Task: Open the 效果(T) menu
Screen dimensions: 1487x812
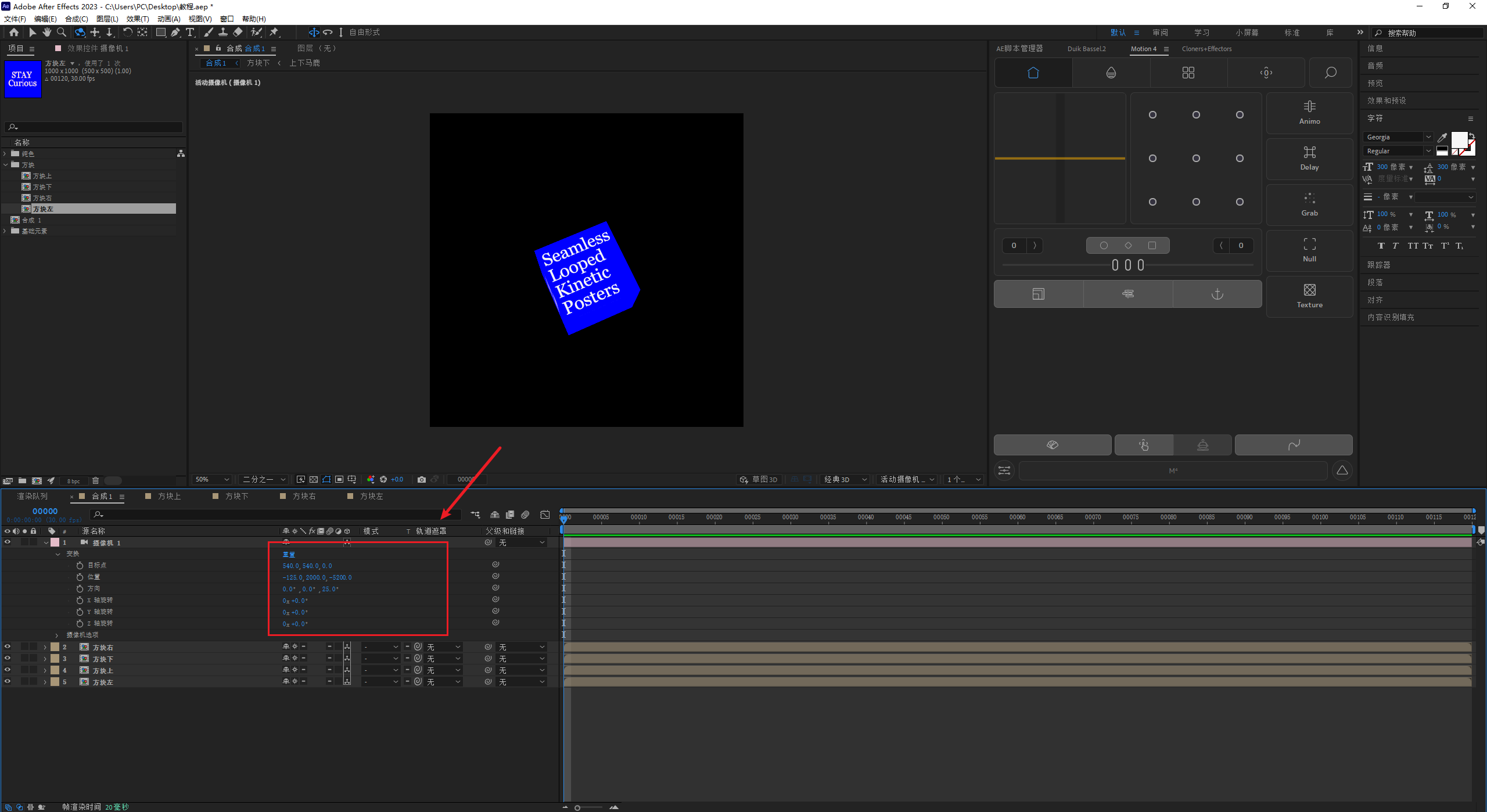Action: [x=137, y=19]
